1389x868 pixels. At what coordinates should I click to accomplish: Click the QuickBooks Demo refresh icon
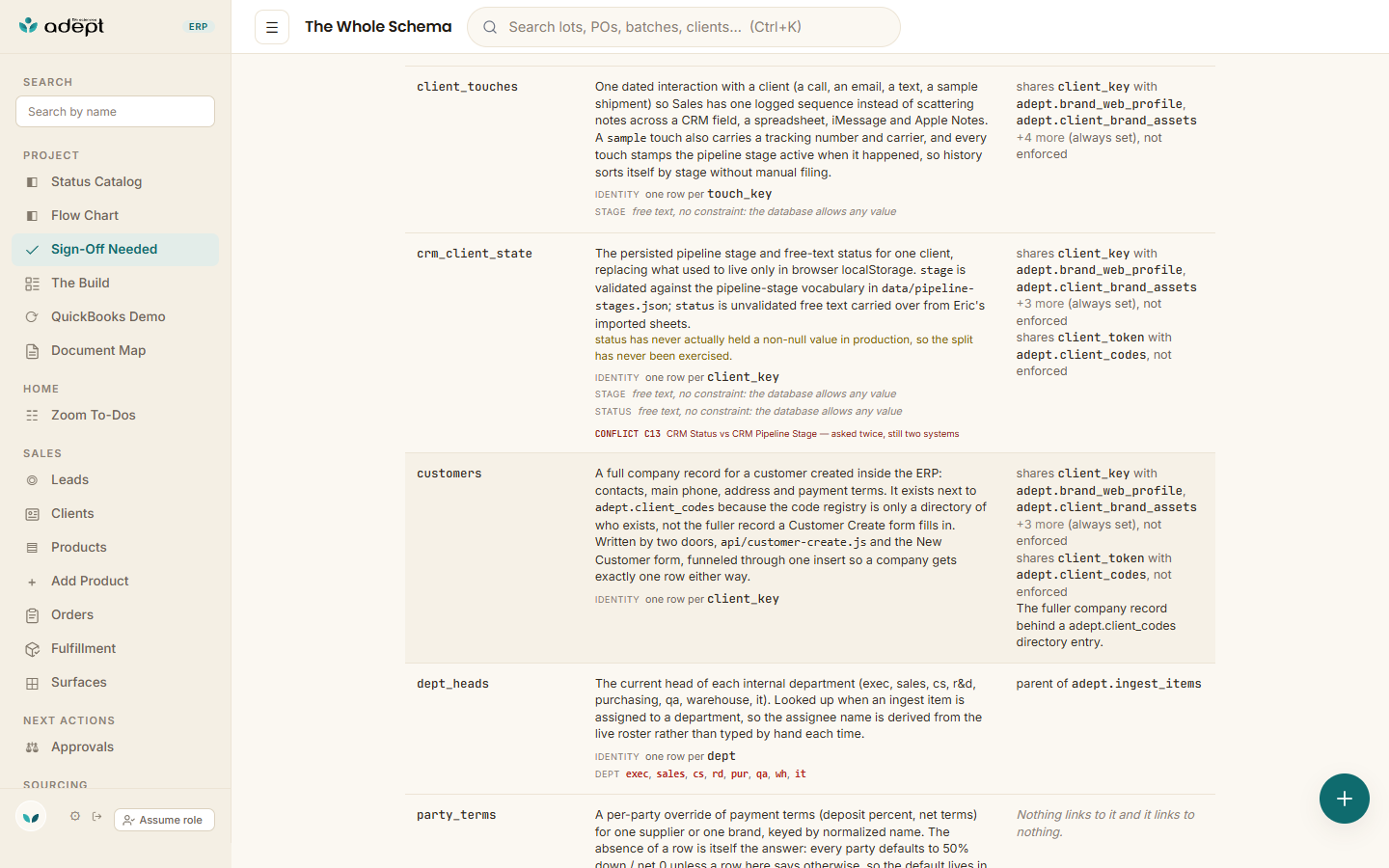click(x=32, y=317)
